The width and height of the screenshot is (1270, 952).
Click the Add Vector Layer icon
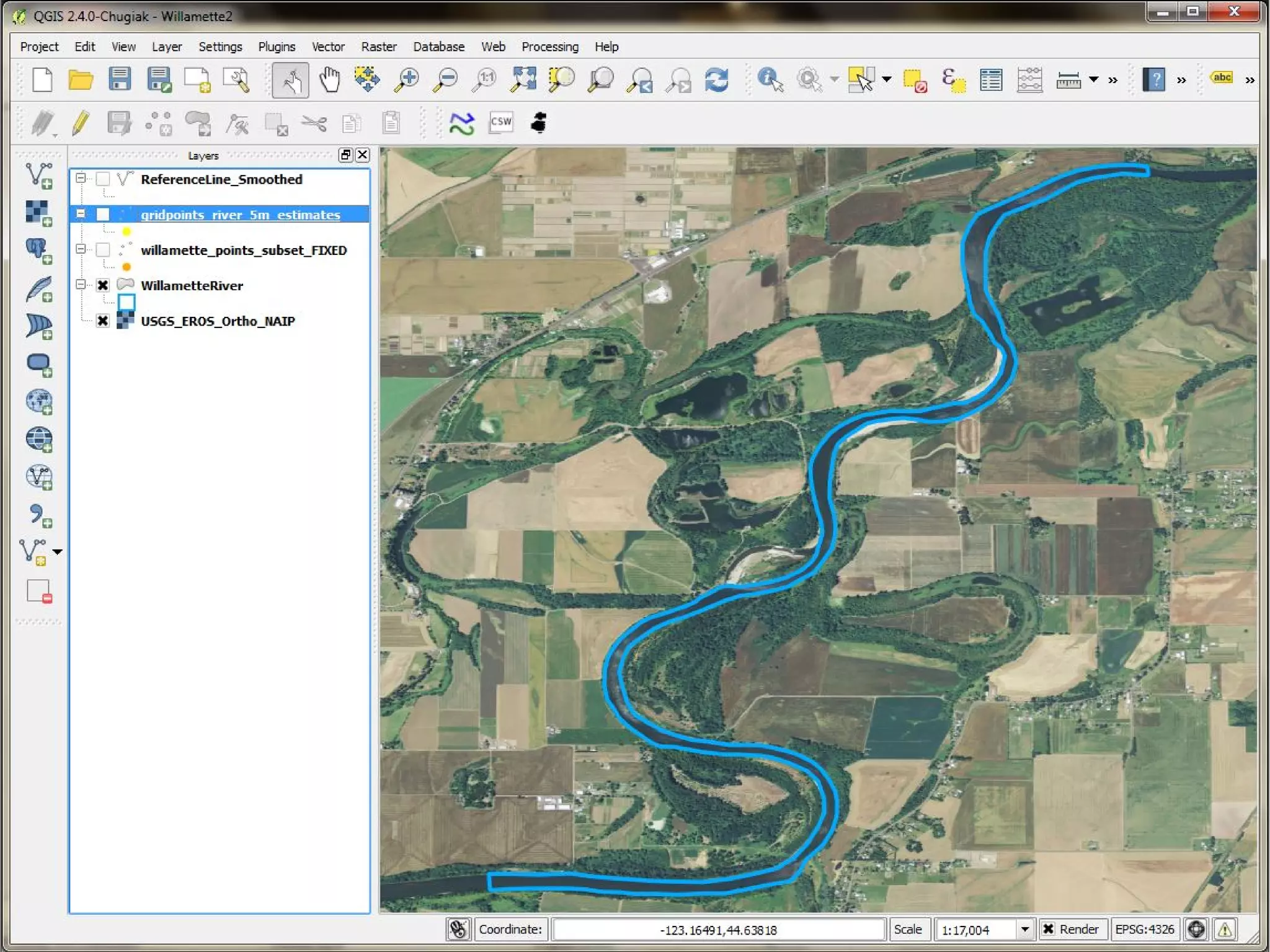39,176
